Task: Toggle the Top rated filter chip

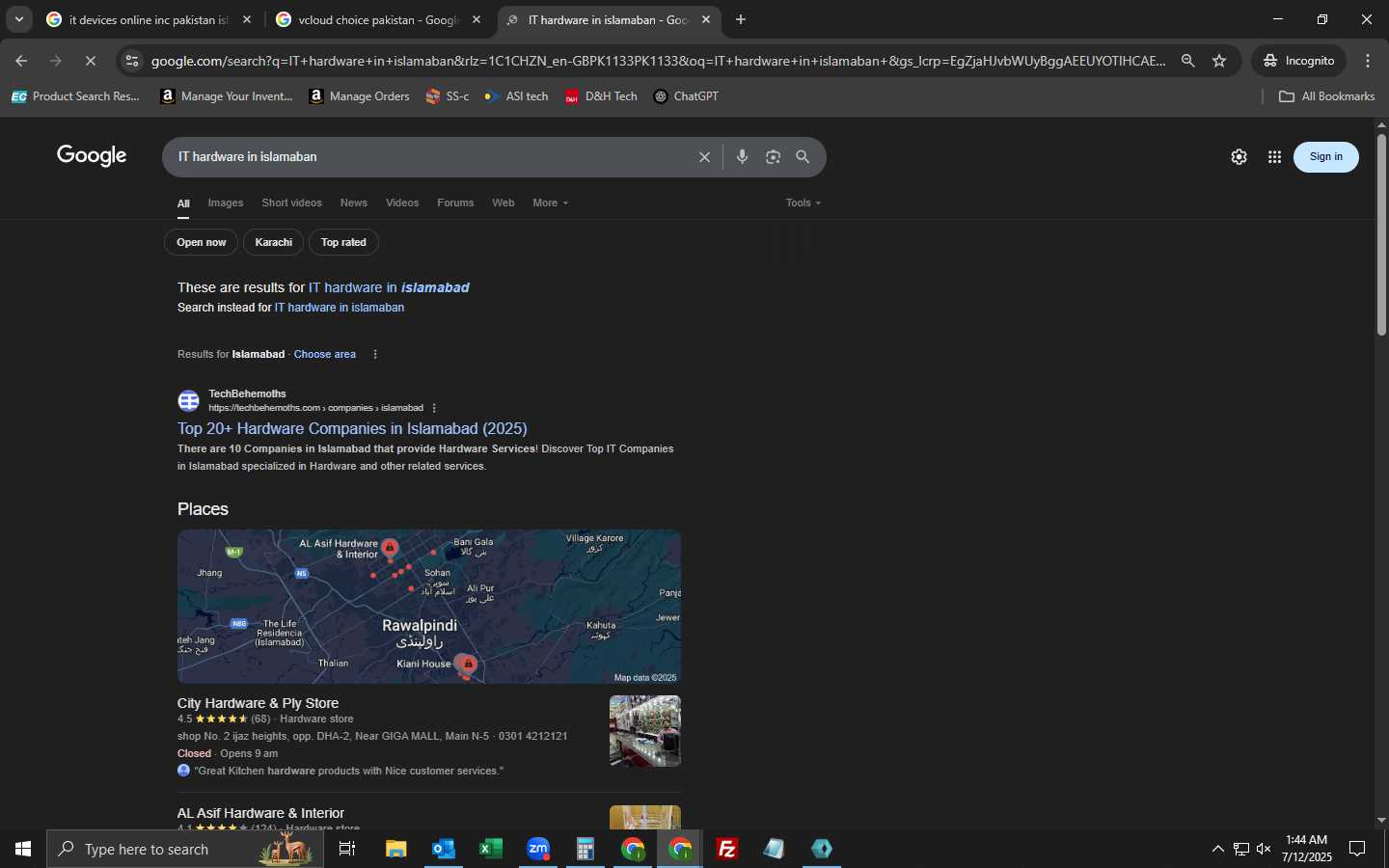Action: [x=343, y=242]
